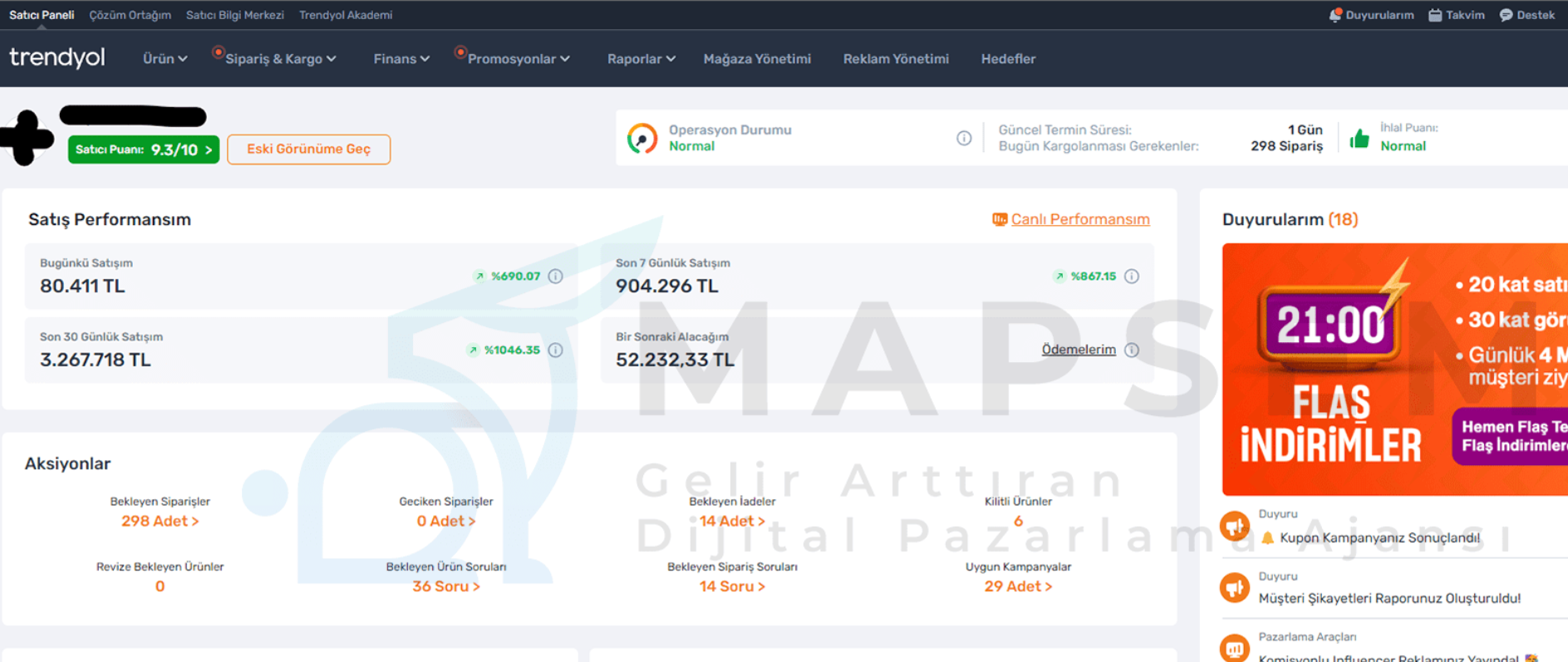Click Son 30 Günlük Satışım 3.267.718 TL
The width and height of the screenshot is (1568, 662).
(x=96, y=360)
